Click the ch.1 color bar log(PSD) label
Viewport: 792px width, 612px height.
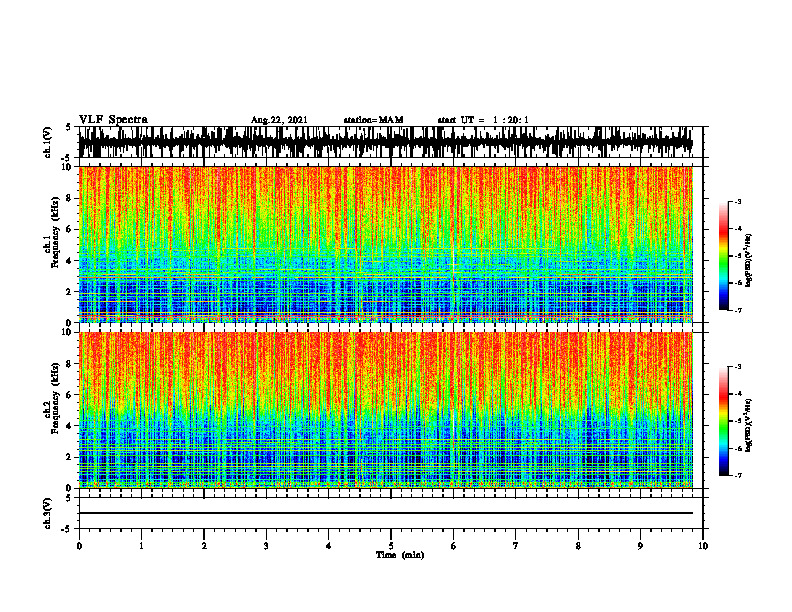tap(749, 261)
